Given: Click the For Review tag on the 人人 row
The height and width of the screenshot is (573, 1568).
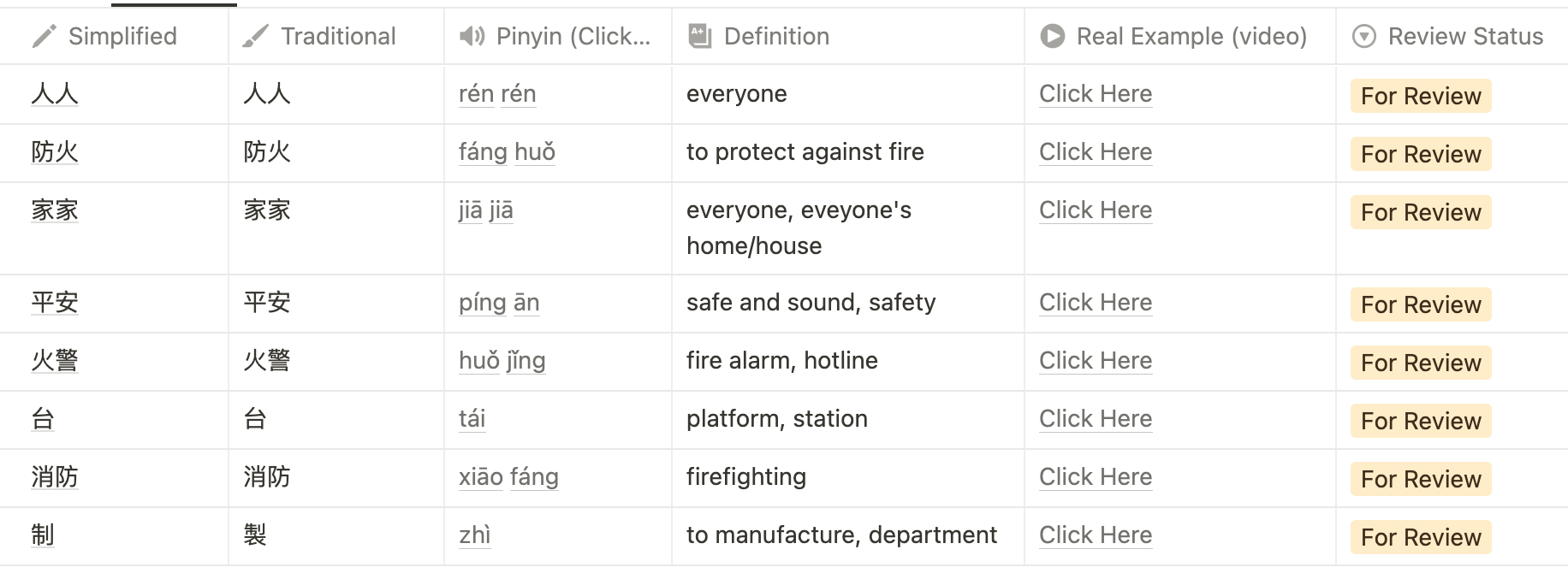Looking at the screenshot, I should pos(1419,96).
